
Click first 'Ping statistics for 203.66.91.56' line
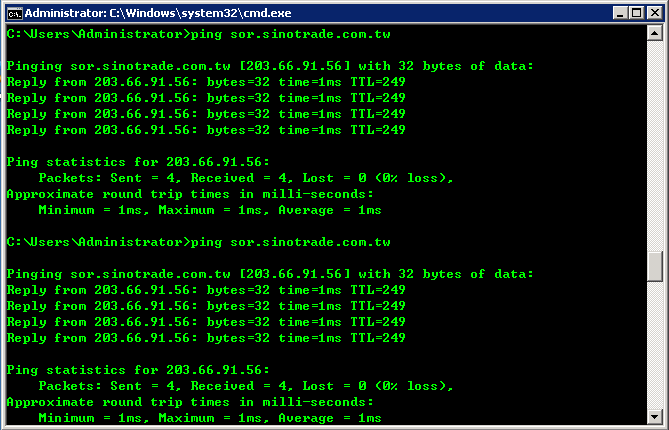138,162
